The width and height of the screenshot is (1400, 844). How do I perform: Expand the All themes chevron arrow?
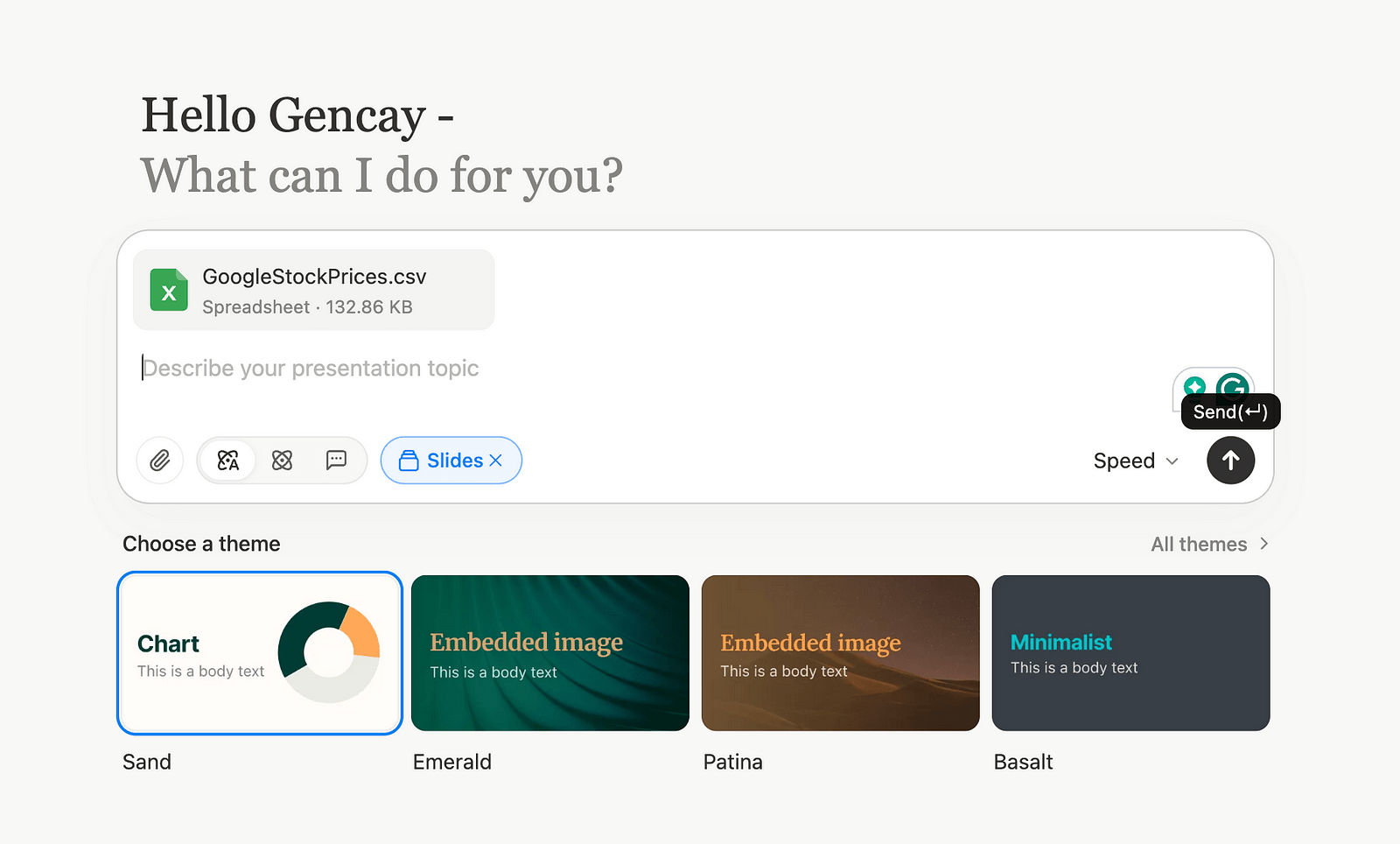1263,544
